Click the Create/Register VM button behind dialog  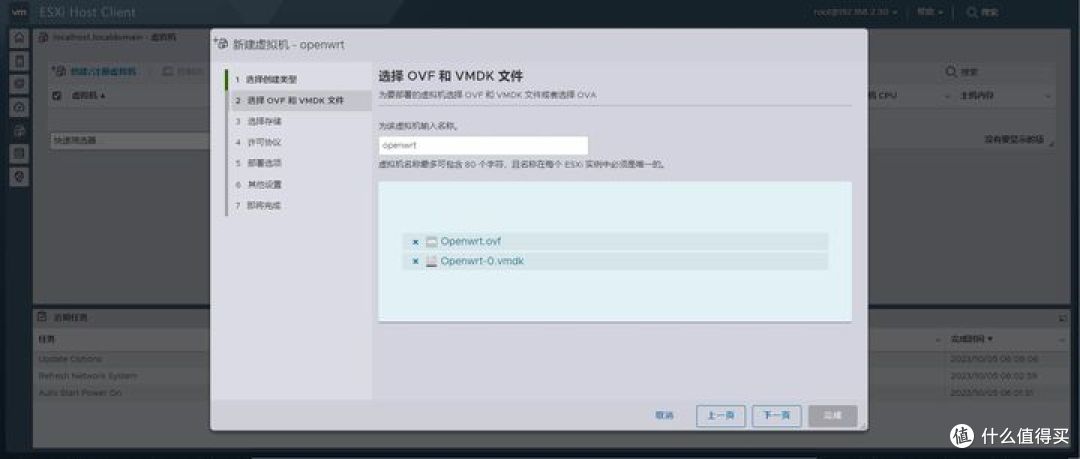95,71
